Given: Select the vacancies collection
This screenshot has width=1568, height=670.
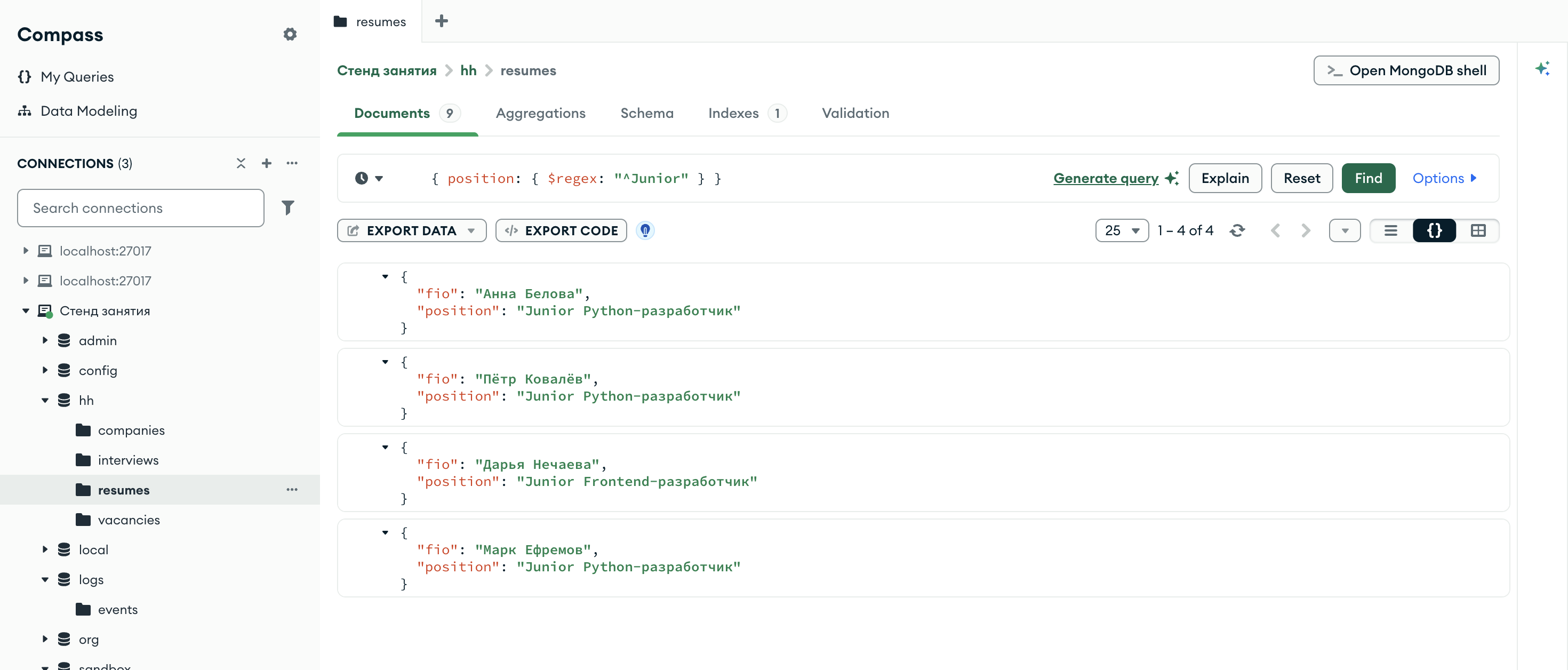Looking at the screenshot, I should coord(129,520).
